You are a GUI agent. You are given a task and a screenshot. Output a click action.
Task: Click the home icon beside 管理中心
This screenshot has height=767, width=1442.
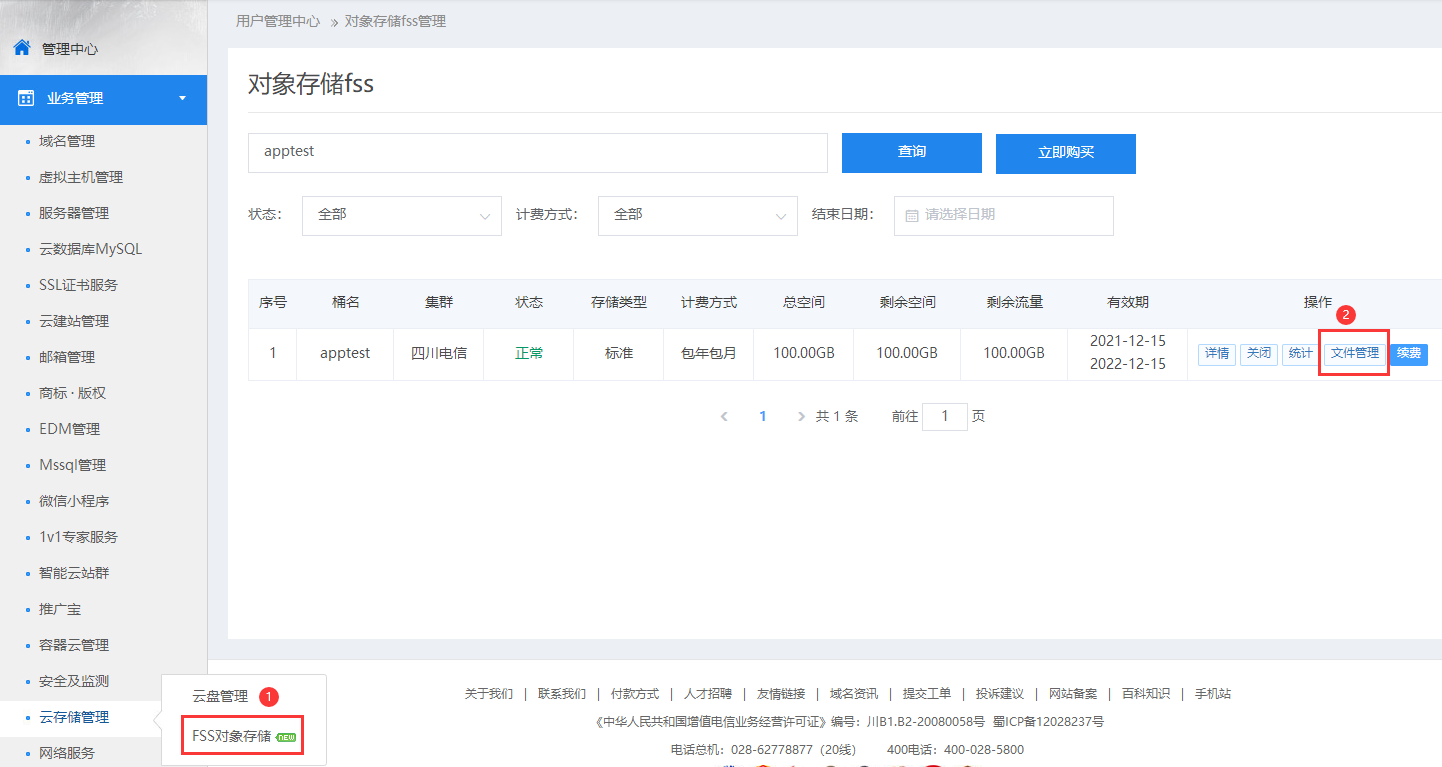tap(22, 48)
